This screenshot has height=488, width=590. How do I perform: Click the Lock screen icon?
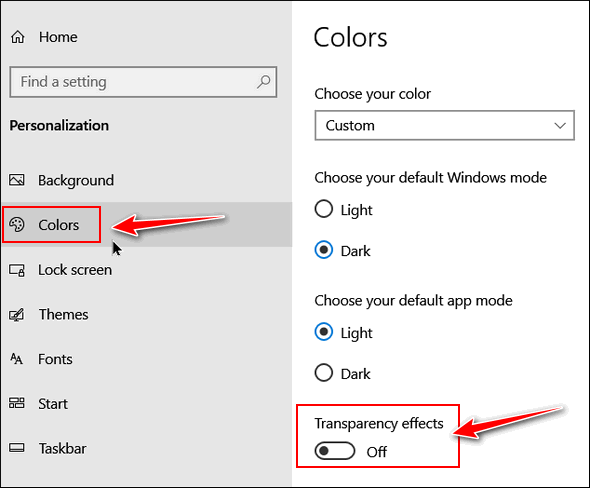pyautogui.click(x=17, y=270)
